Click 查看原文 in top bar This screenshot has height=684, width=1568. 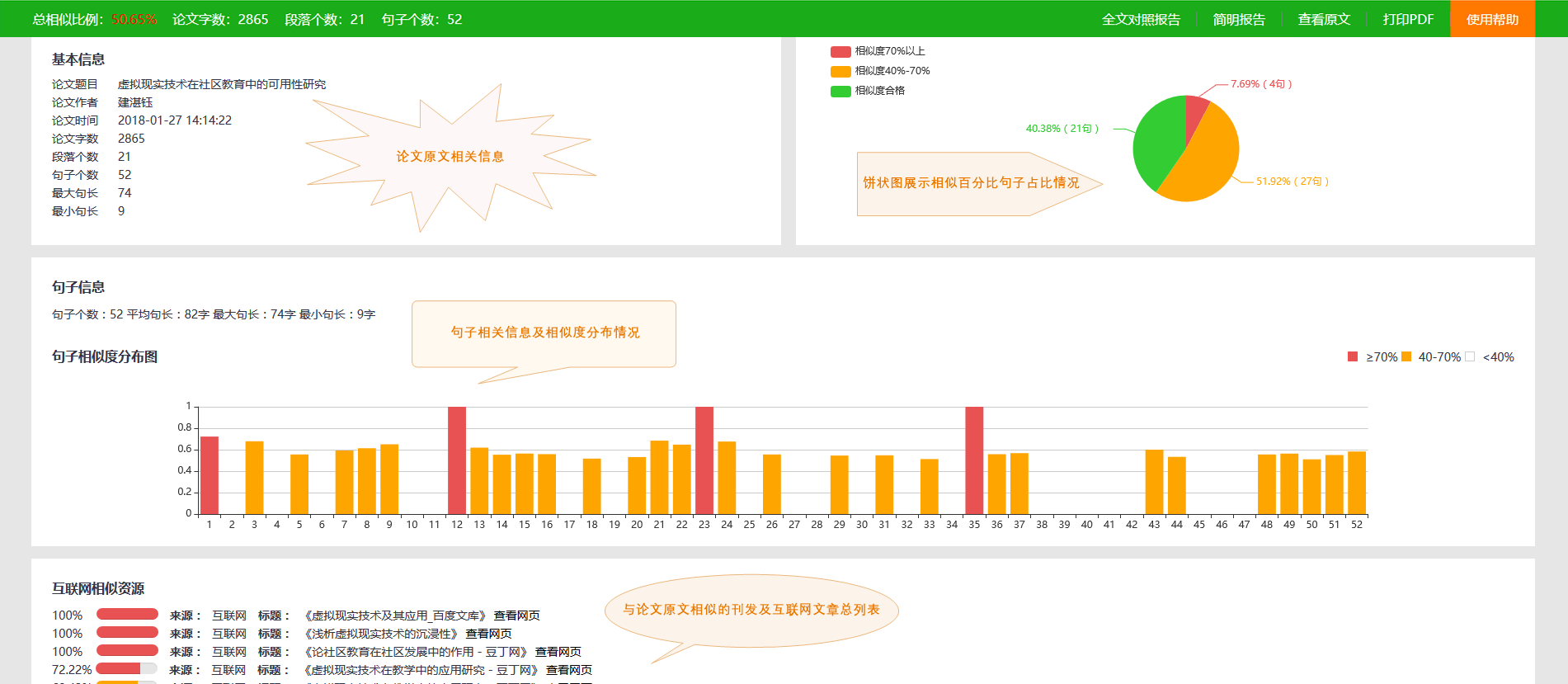tap(1324, 19)
